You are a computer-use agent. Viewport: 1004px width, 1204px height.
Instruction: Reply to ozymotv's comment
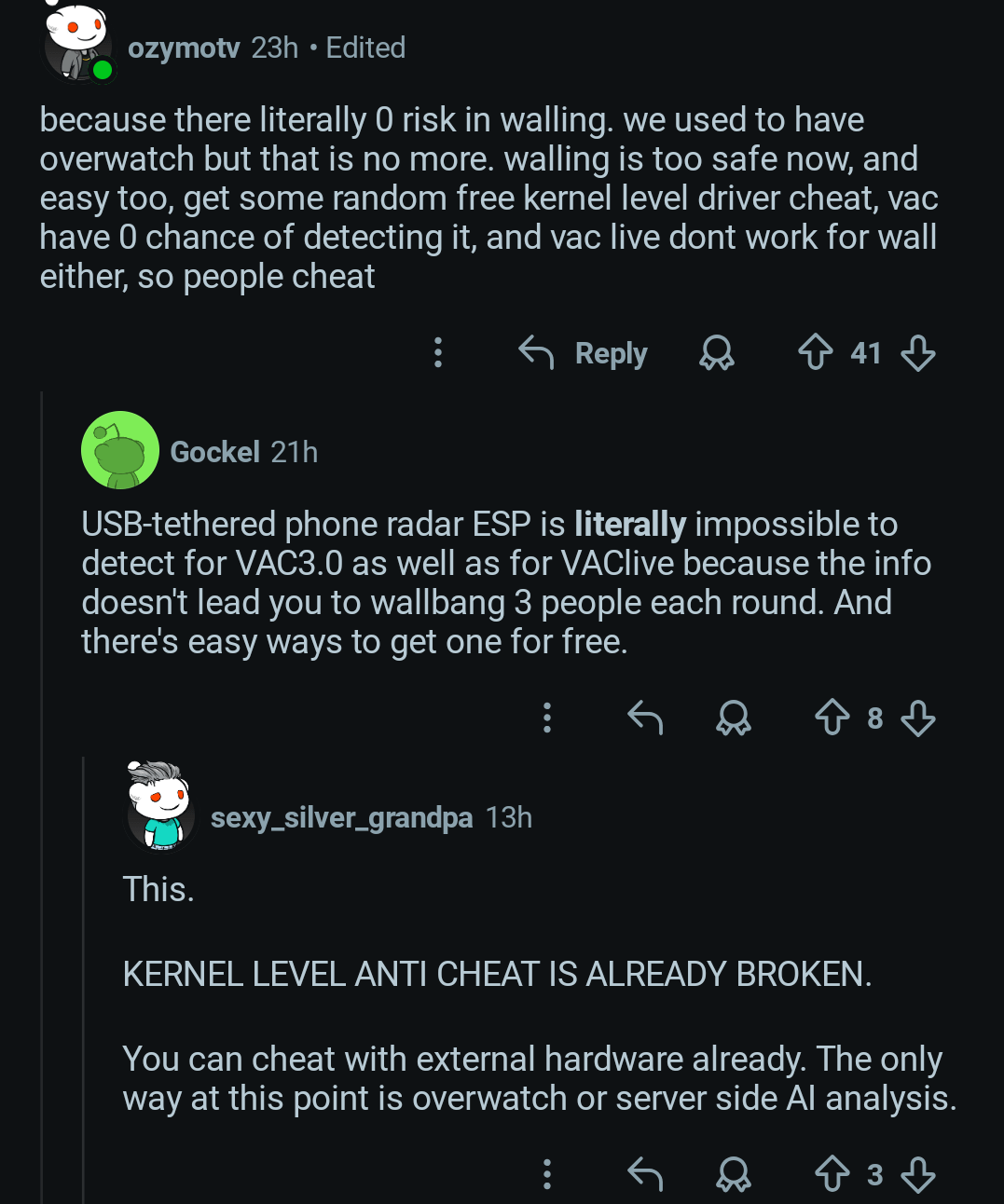pyautogui.click(x=584, y=352)
